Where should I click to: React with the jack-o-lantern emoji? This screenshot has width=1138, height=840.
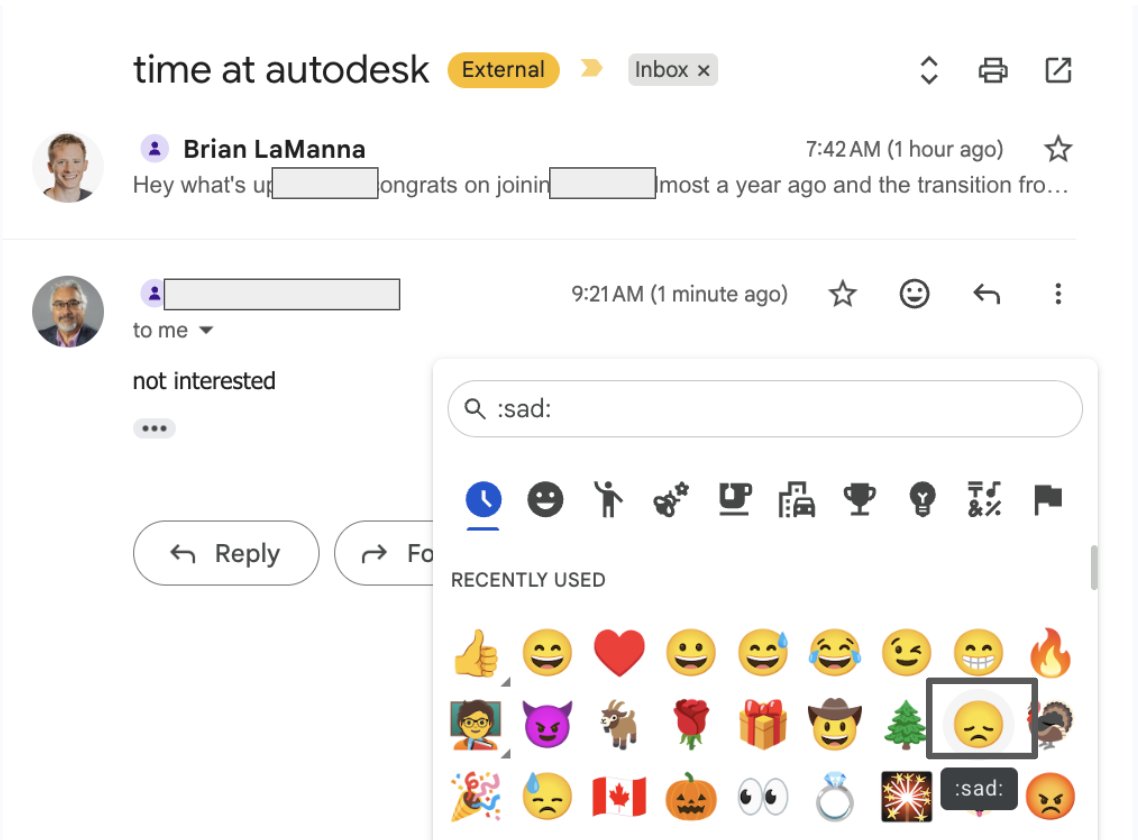(x=691, y=796)
